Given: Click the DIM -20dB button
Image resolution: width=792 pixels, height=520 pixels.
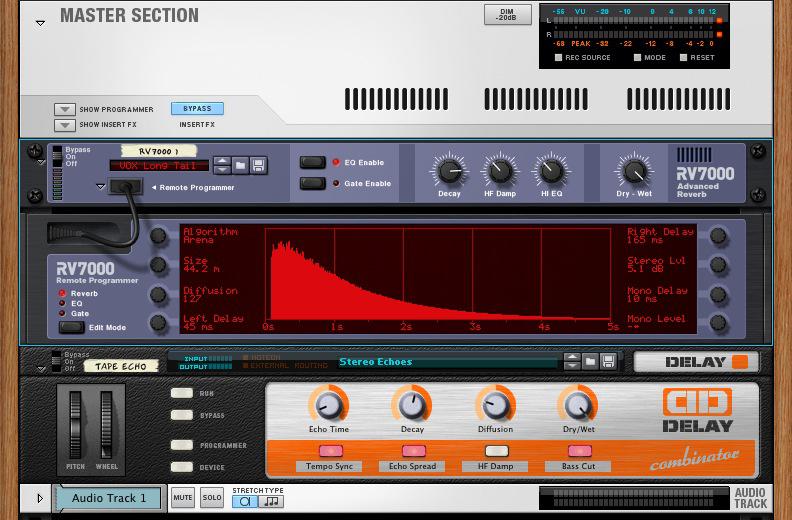Looking at the screenshot, I should 507,15.
